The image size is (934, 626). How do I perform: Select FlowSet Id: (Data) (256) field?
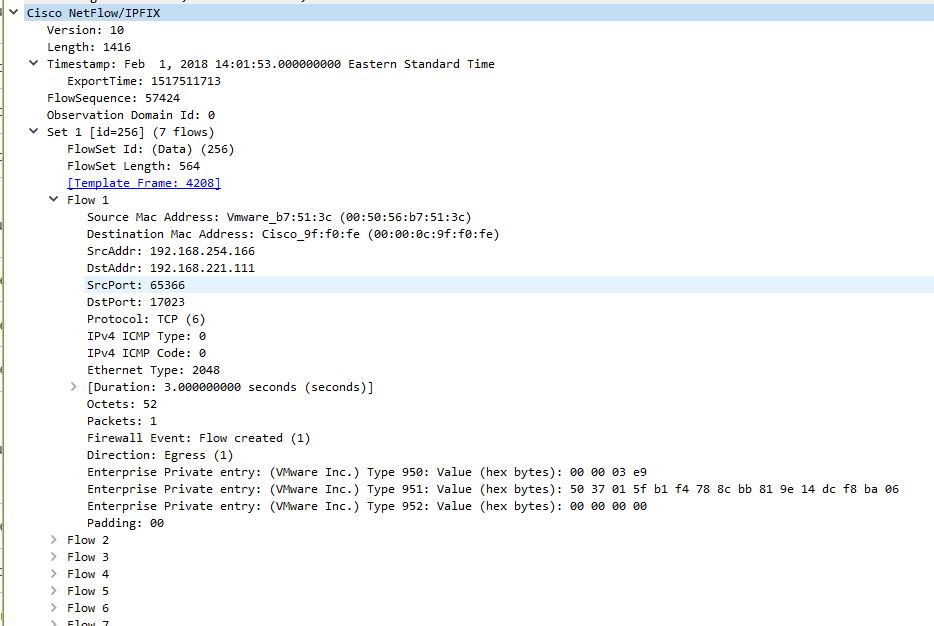(x=151, y=149)
